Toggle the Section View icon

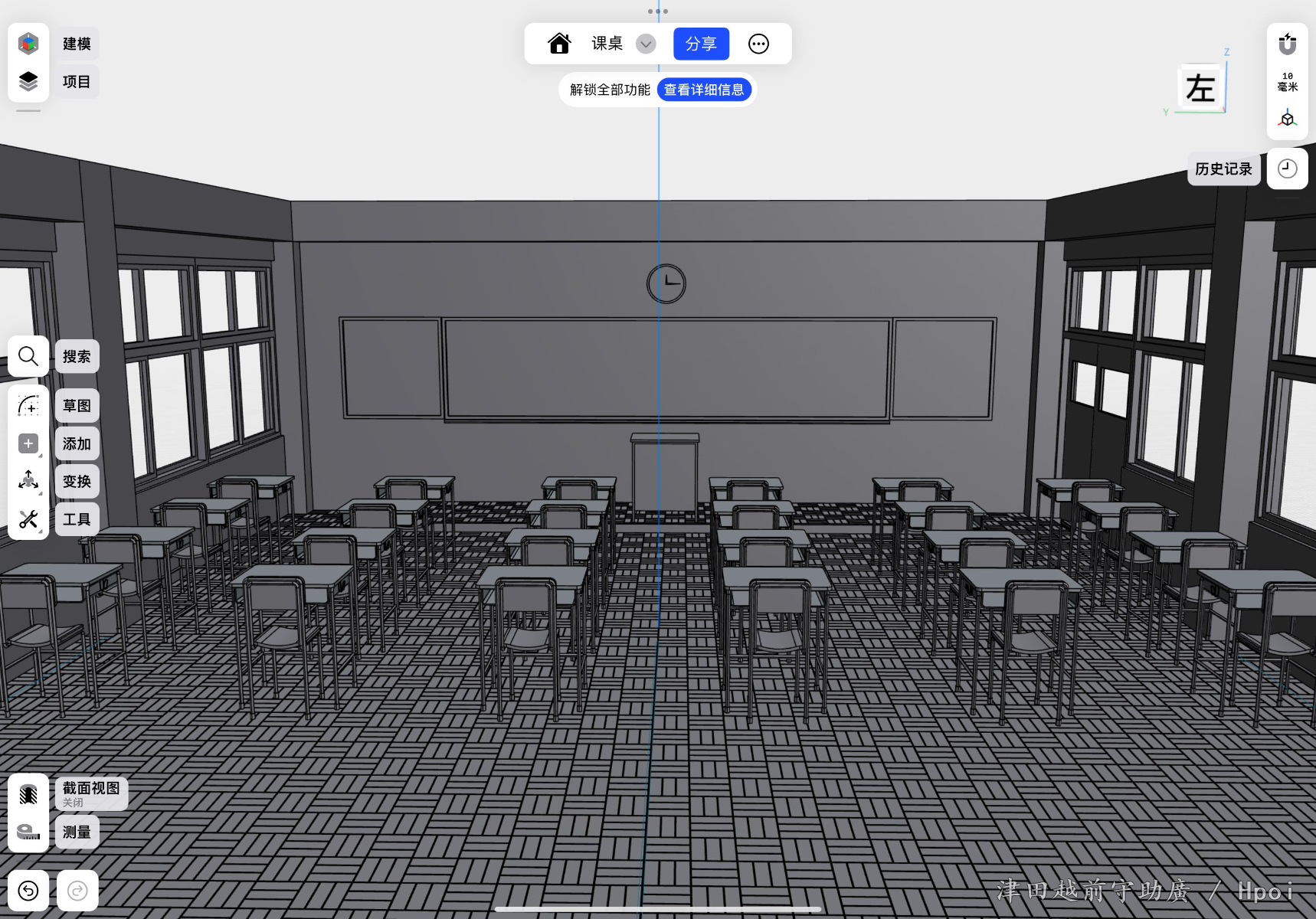click(x=28, y=794)
